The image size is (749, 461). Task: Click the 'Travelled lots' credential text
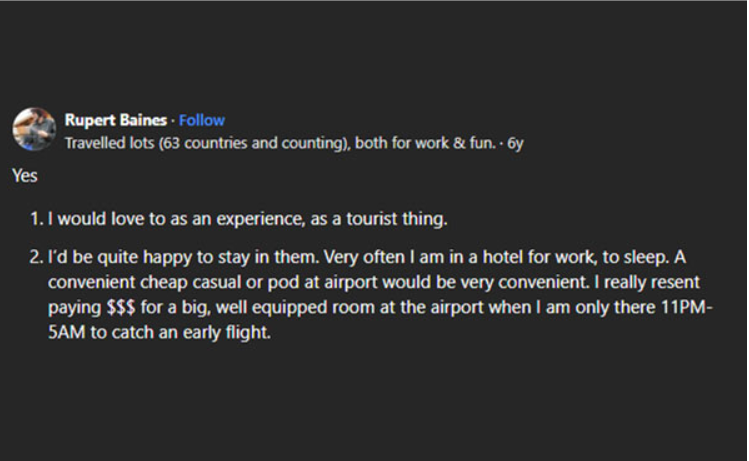coord(109,143)
